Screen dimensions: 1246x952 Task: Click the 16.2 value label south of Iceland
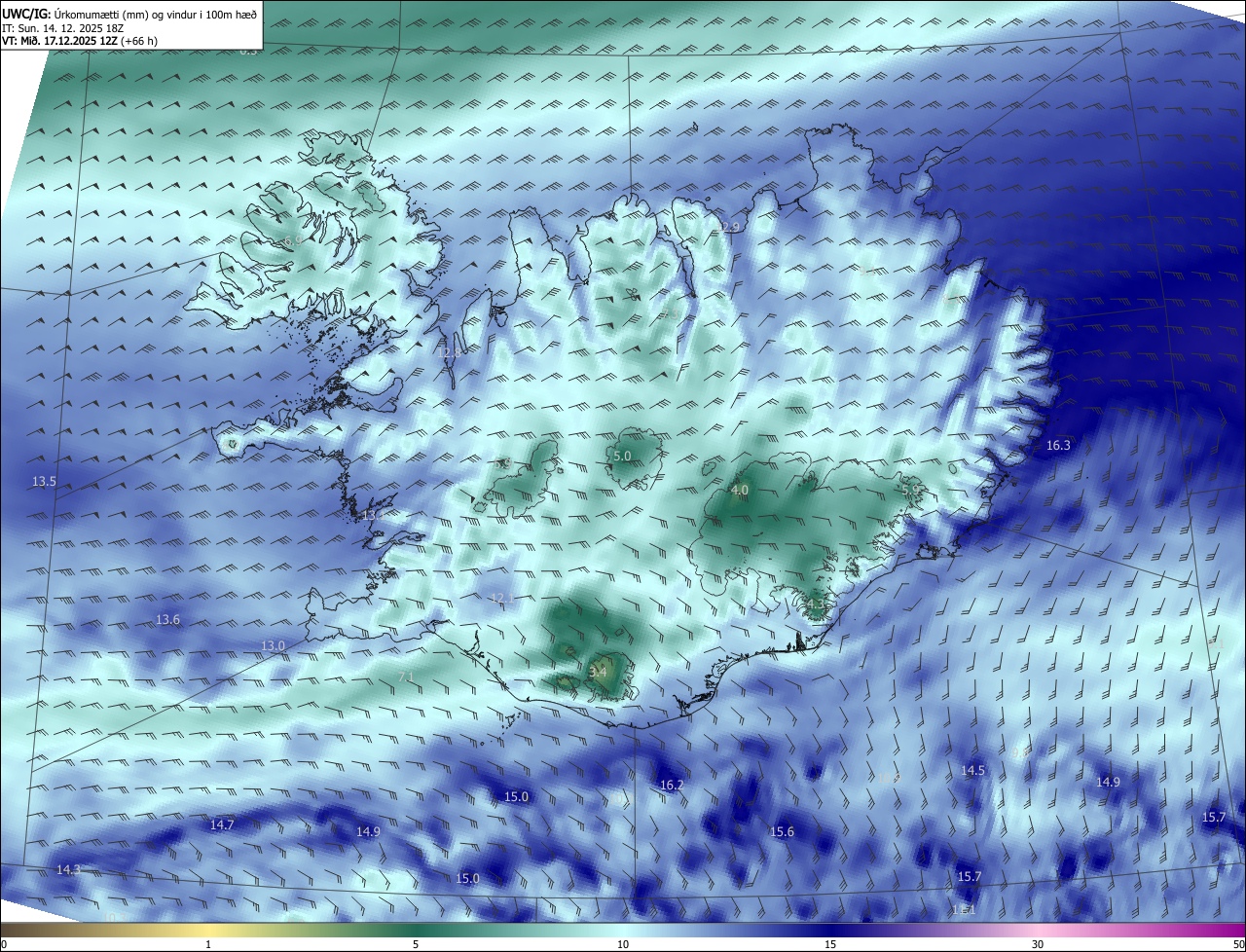672,785
